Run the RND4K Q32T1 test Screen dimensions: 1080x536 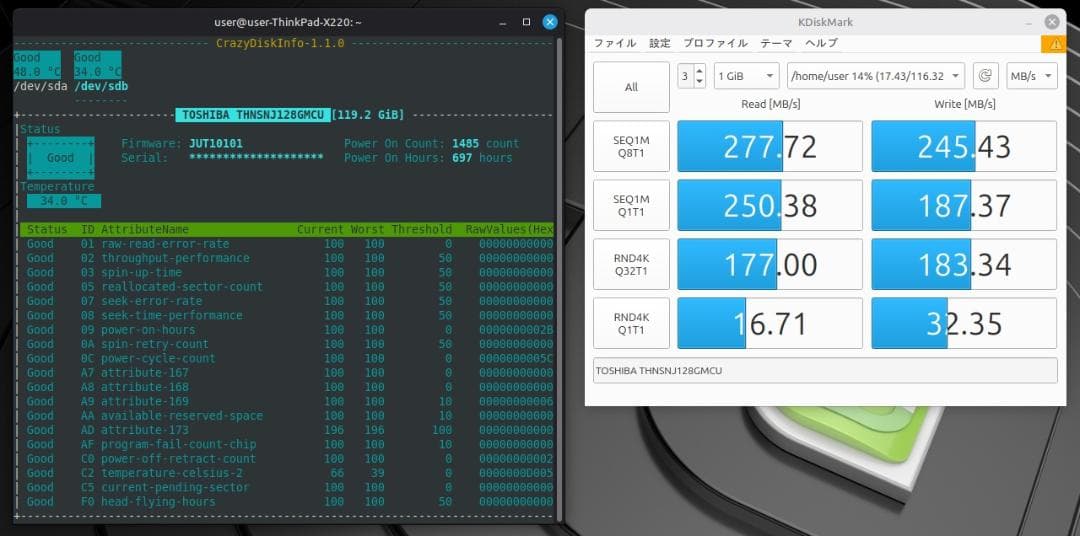click(x=631, y=264)
